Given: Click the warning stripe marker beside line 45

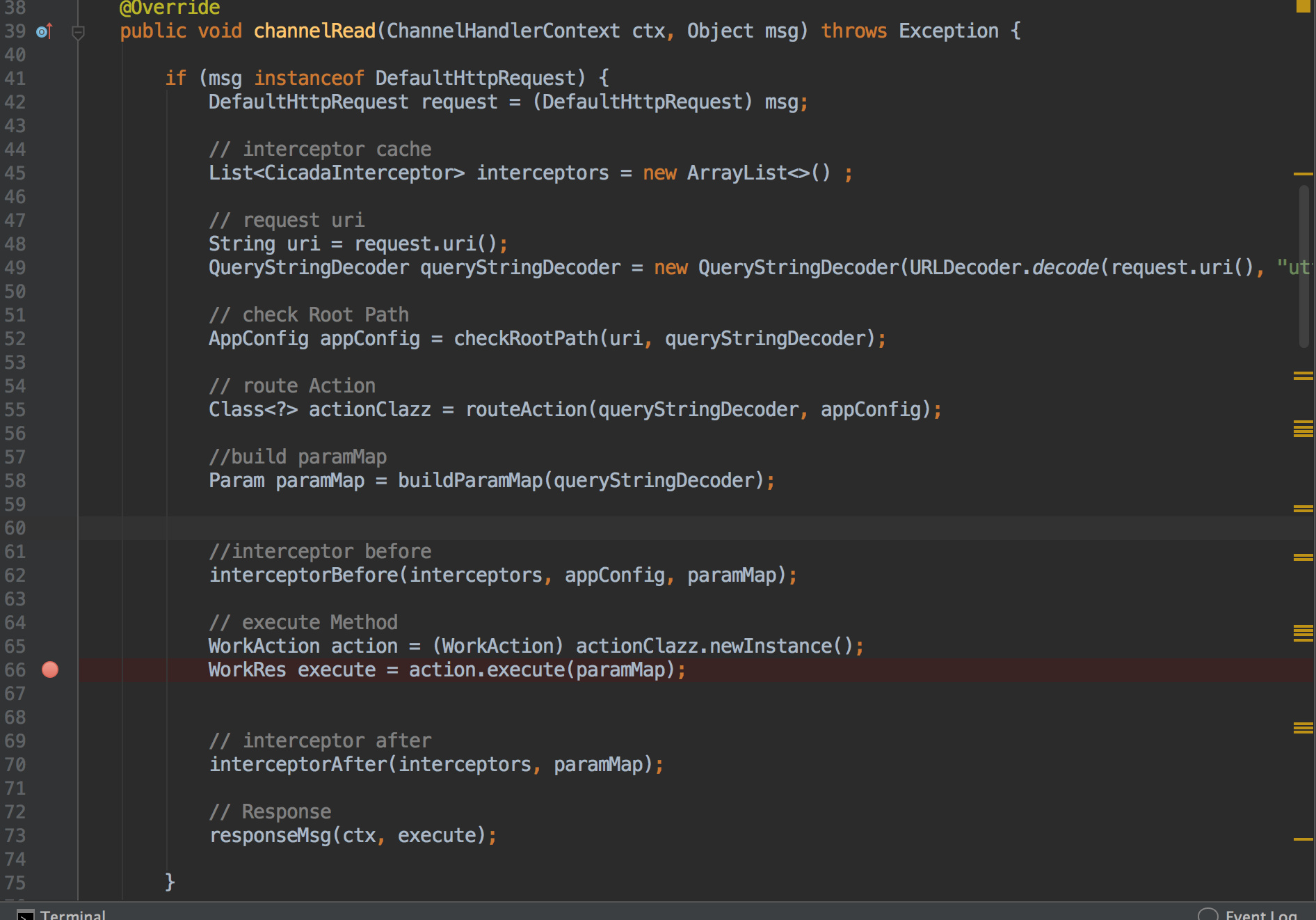Looking at the screenshot, I should 1303,173.
